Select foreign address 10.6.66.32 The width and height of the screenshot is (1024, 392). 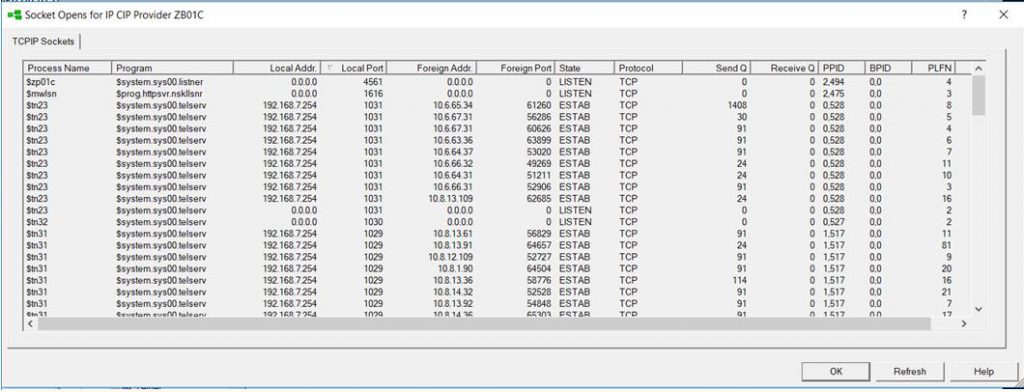[453, 164]
